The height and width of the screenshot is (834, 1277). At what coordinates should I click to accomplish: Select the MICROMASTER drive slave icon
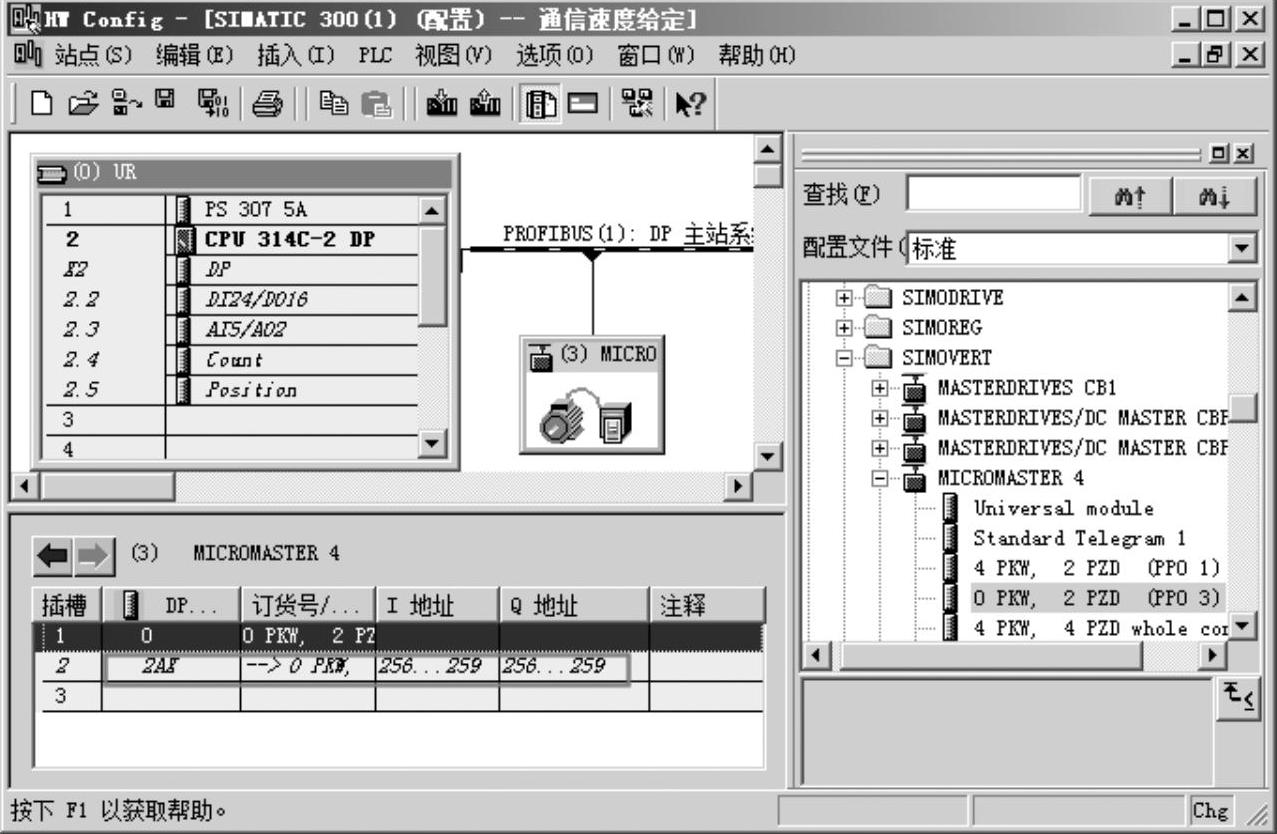(590, 395)
